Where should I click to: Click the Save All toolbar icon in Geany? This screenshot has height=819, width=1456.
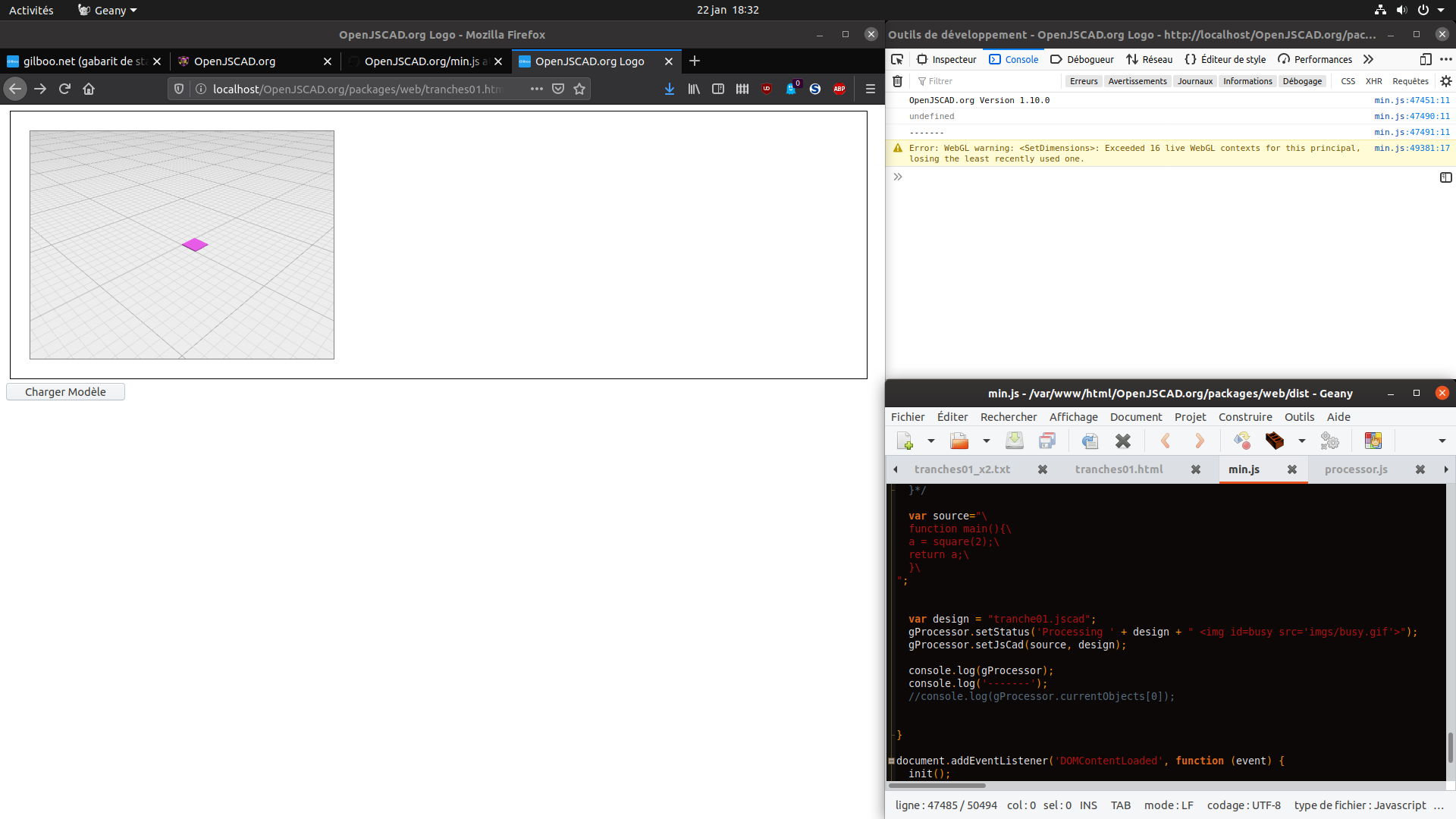[x=1049, y=441]
